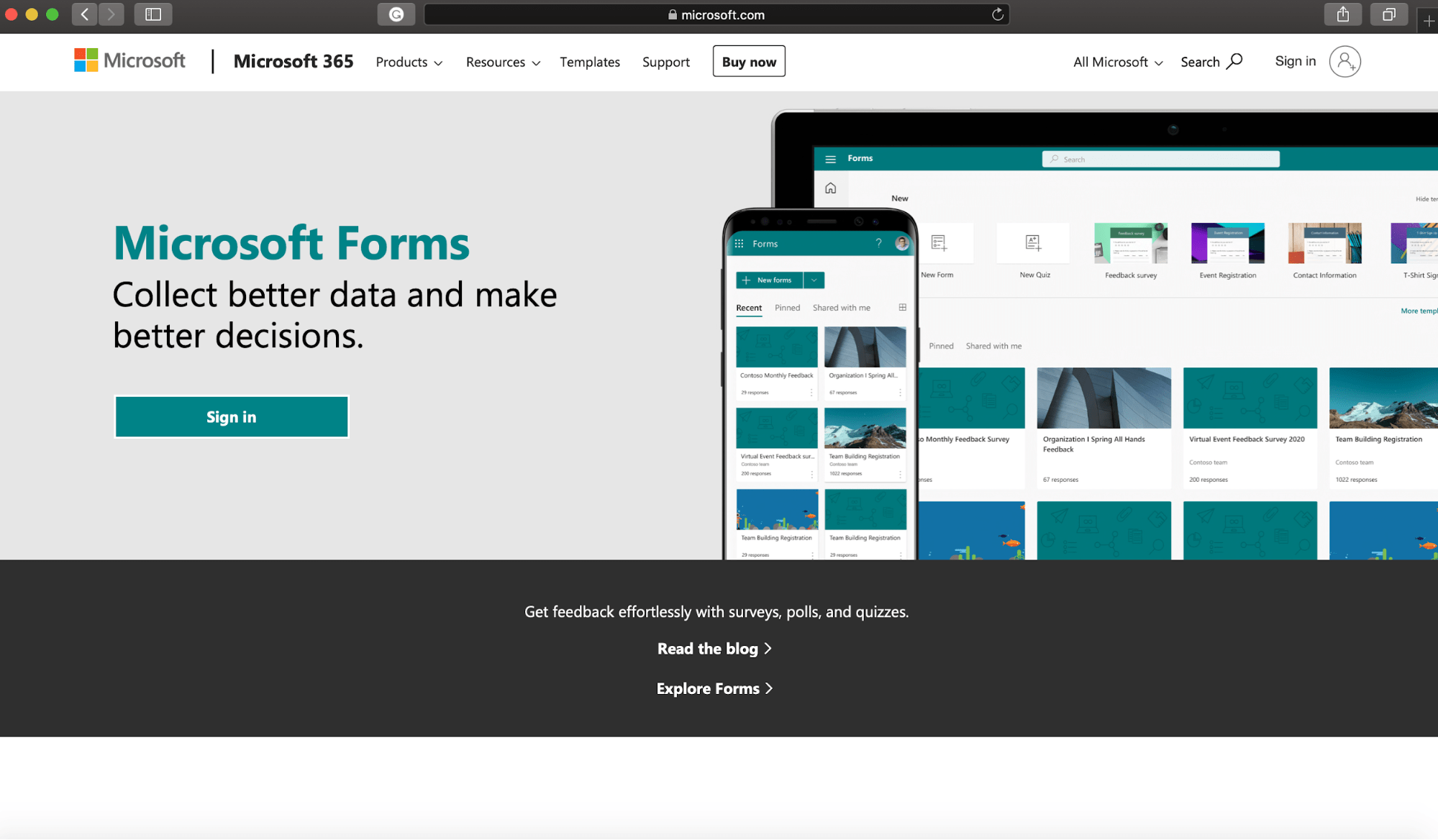Switch to the Pinned tab on the phone
Viewport: 1438px width, 840px height.
tap(787, 307)
